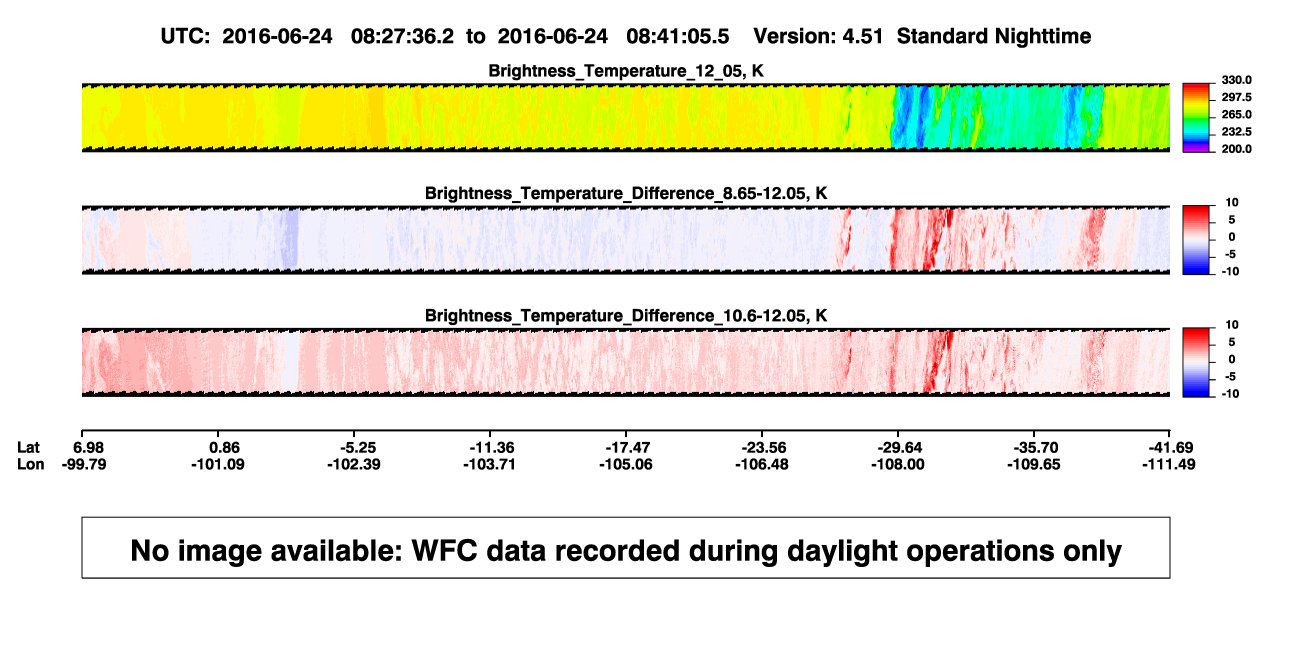This screenshot has height=667, width=1300.
Task: Click the 200.0 colorbar label
Action: (x=1236, y=148)
